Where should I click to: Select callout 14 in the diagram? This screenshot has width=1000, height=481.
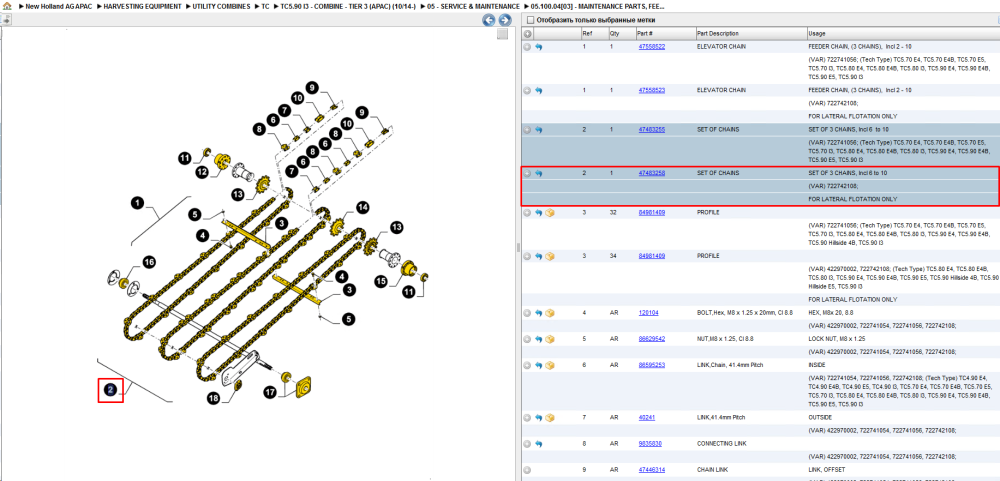(362, 207)
